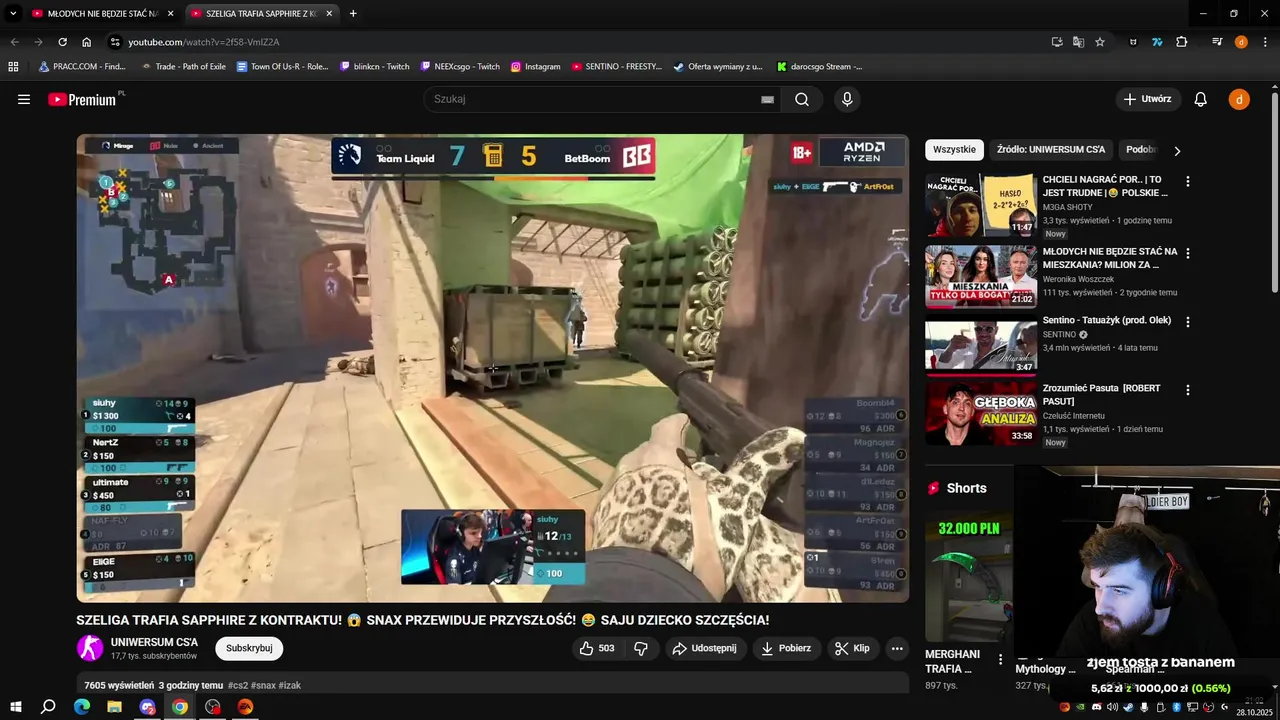Open blinkcn - Twitch bookmark
Image resolution: width=1280 pixels, height=720 pixels.
click(x=375, y=66)
